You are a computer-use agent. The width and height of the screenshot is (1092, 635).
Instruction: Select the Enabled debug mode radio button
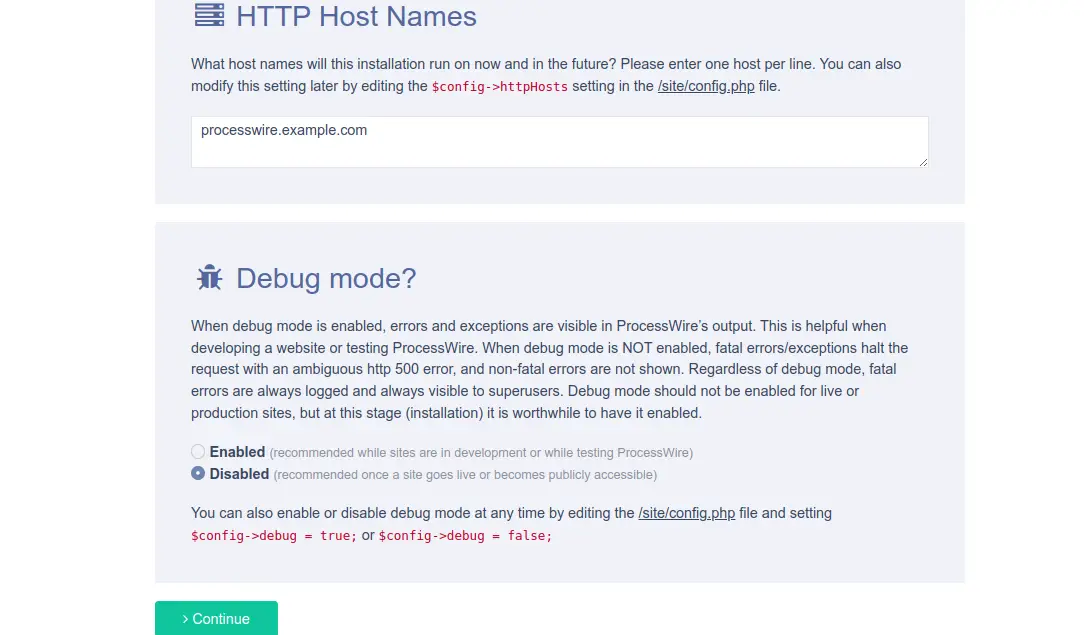pyautogui.click(x=198, y=452)
